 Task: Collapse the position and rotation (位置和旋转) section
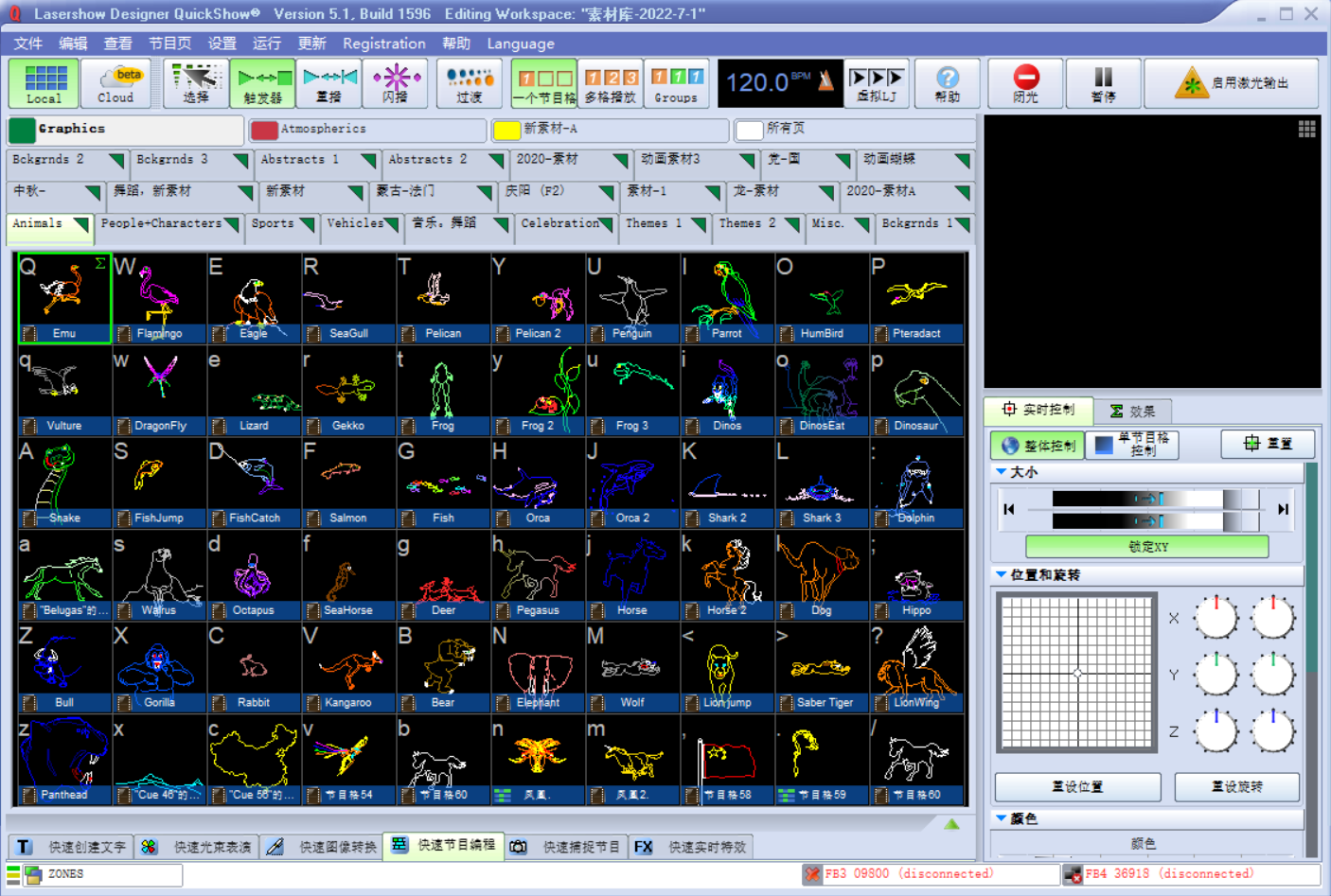point(1002,574)
